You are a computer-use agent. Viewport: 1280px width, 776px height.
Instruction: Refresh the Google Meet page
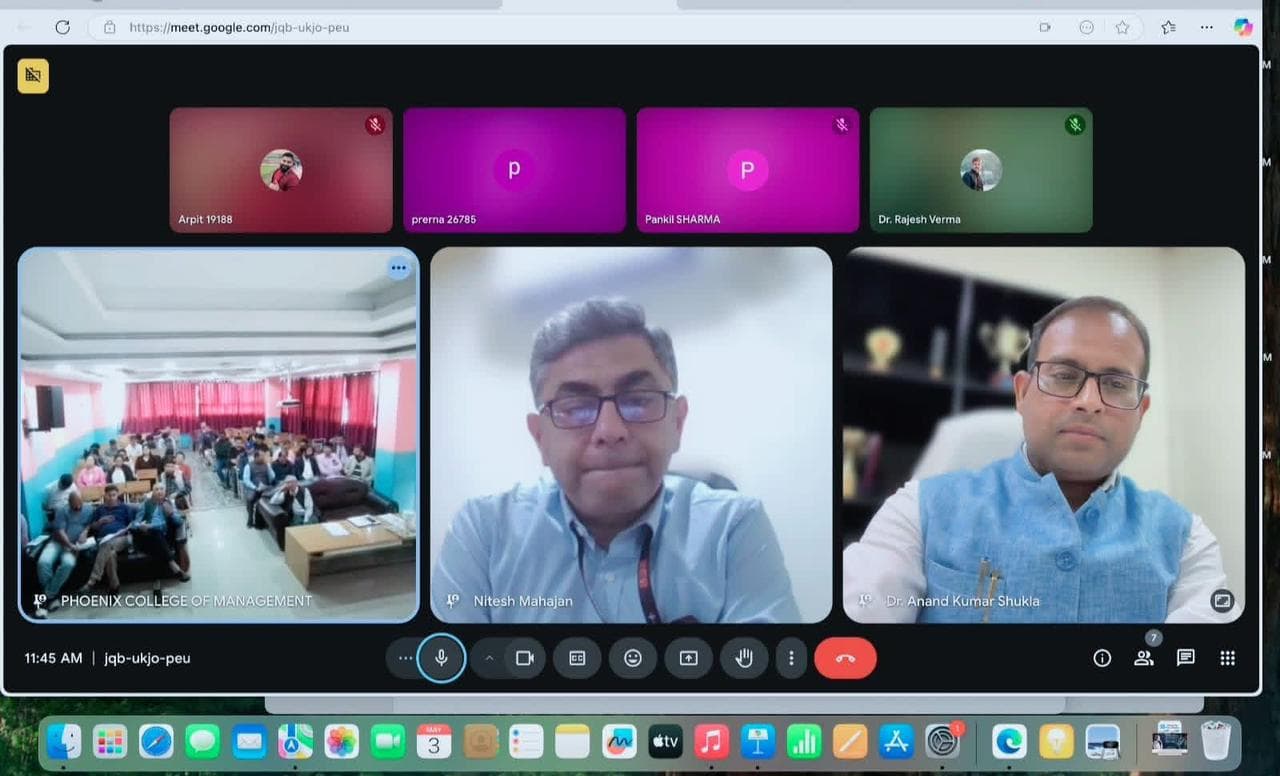pos(62,27)
